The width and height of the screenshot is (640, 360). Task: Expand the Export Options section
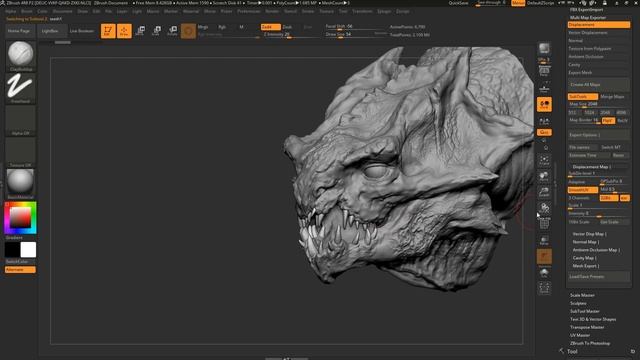(x=598, y=135)
